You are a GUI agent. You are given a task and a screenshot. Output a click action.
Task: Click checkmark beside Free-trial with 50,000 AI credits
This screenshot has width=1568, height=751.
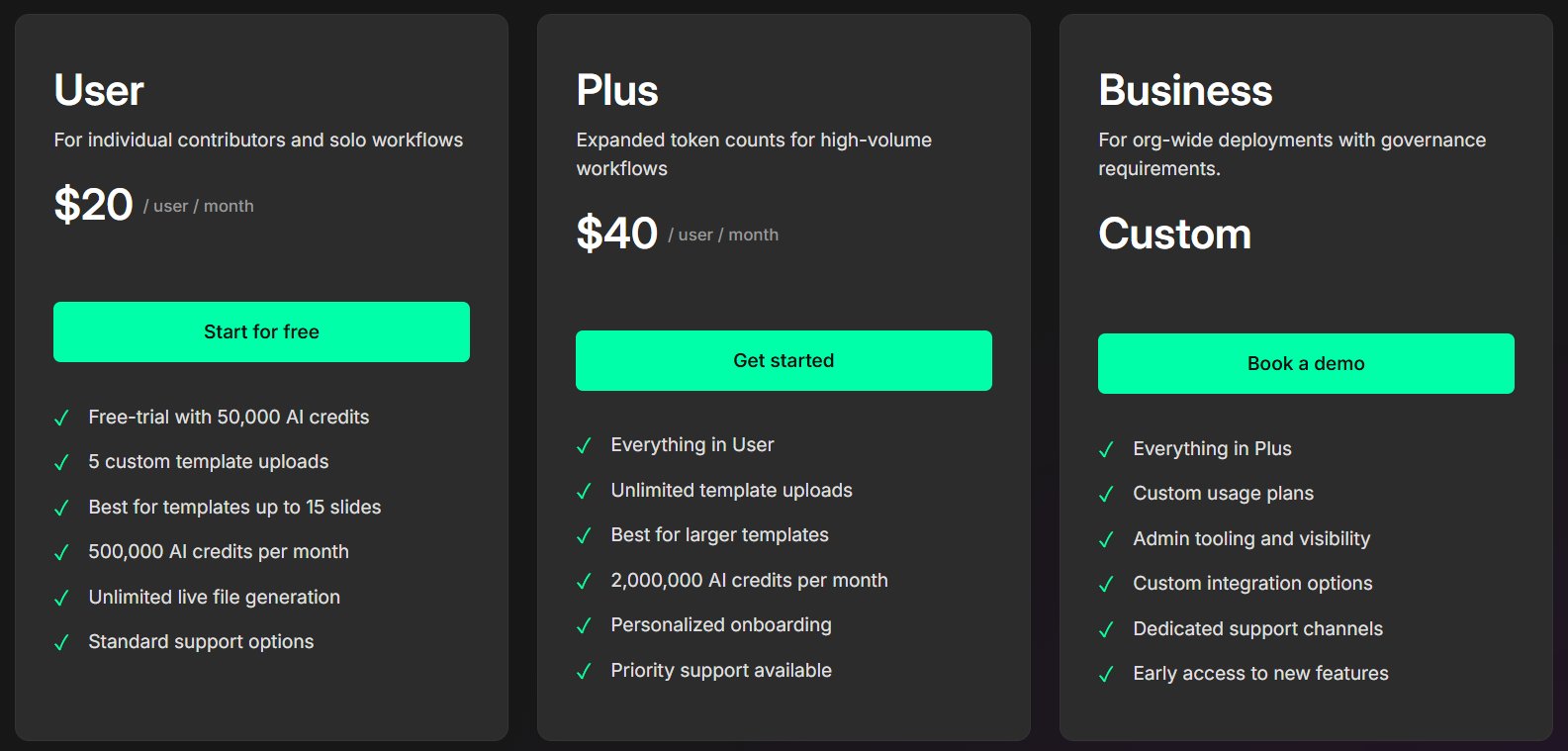click(x=61, y=418)
